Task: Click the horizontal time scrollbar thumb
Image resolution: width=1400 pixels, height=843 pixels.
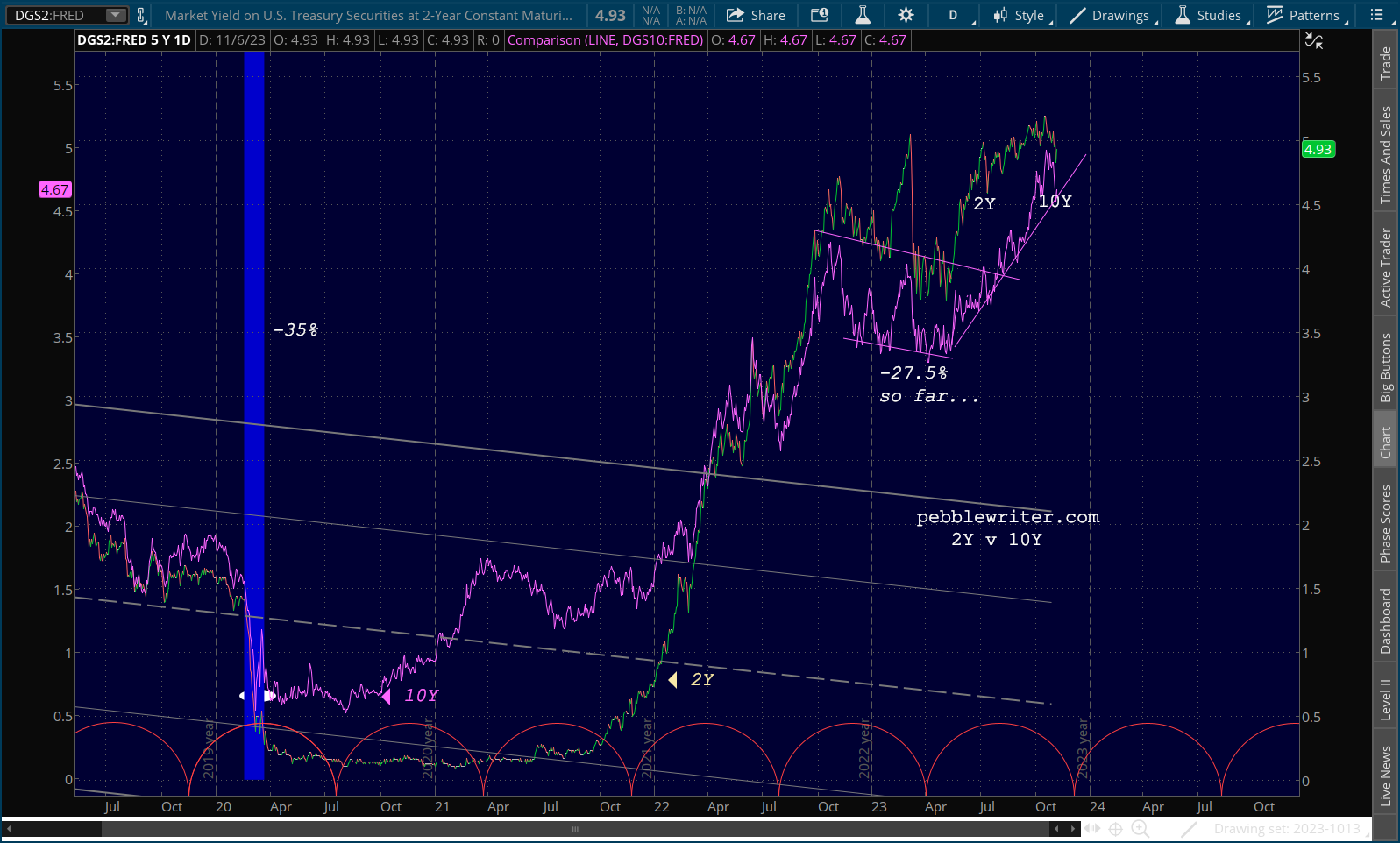Action: 575,829
